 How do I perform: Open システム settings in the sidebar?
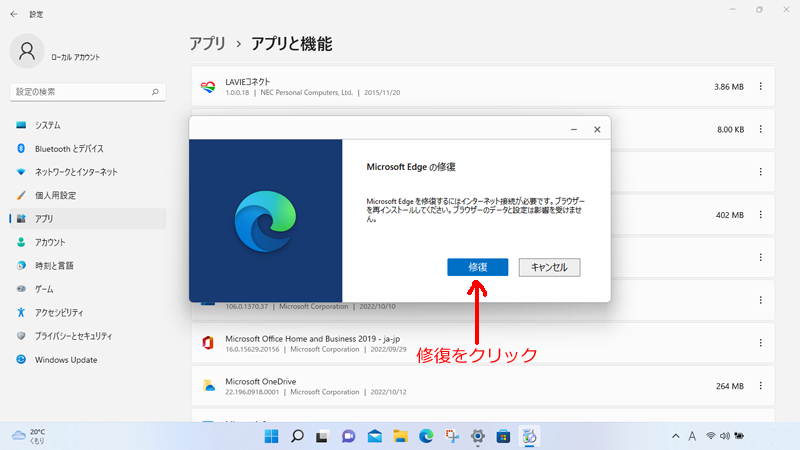47,125
